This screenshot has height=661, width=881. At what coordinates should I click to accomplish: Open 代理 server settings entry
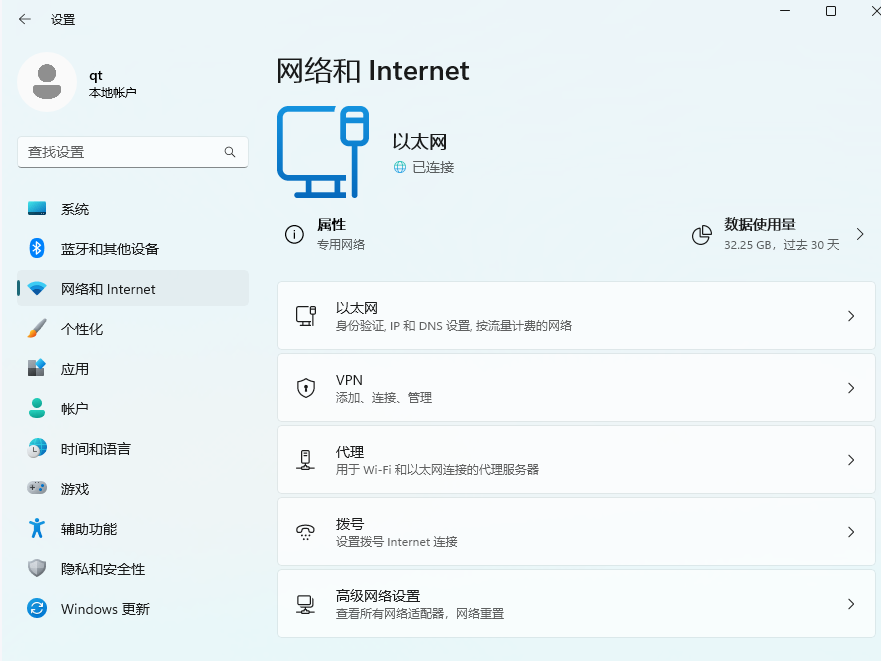(x=576, y=460)
